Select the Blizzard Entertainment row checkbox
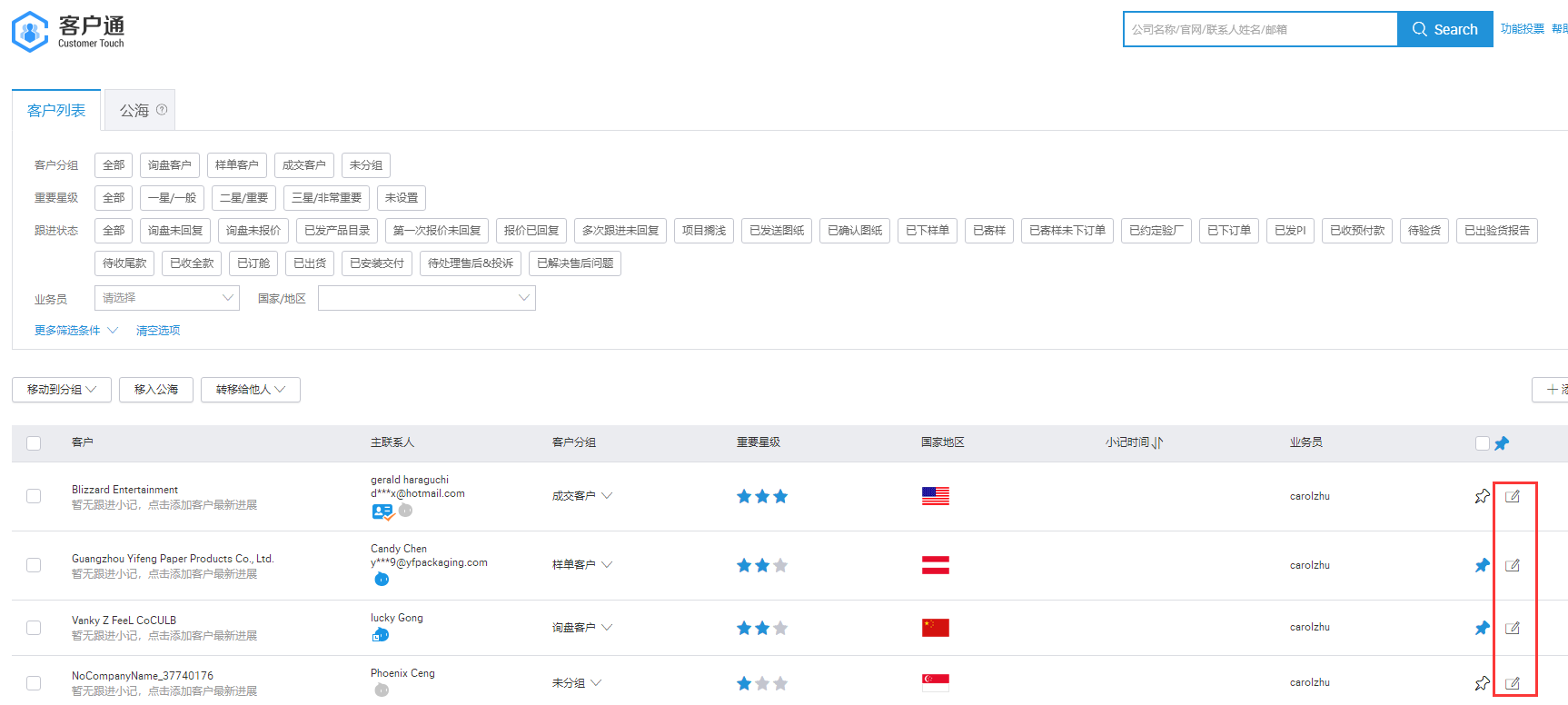1568x705 pixels. 34,496
